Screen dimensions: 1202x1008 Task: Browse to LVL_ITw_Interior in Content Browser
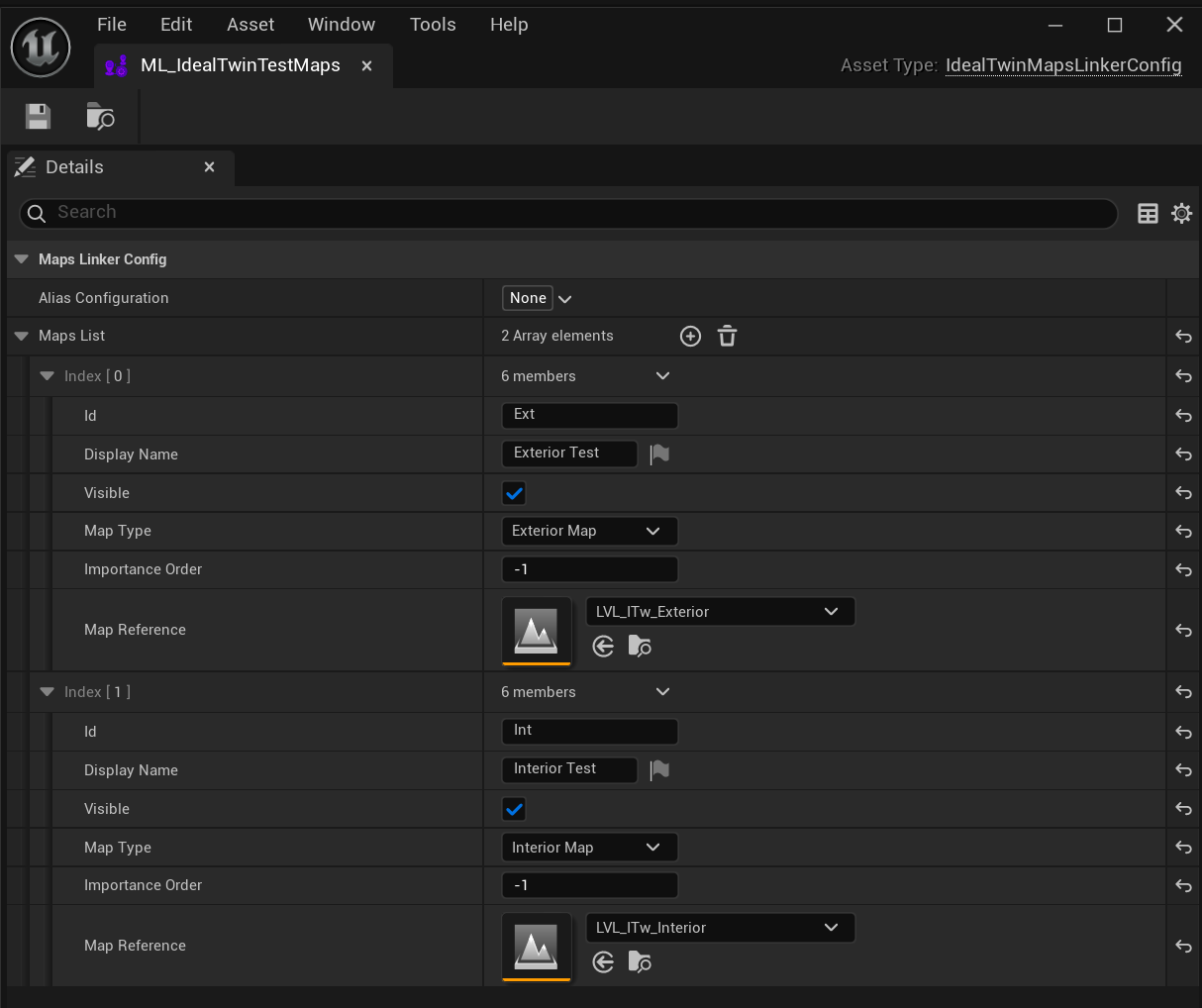point(640,962)
